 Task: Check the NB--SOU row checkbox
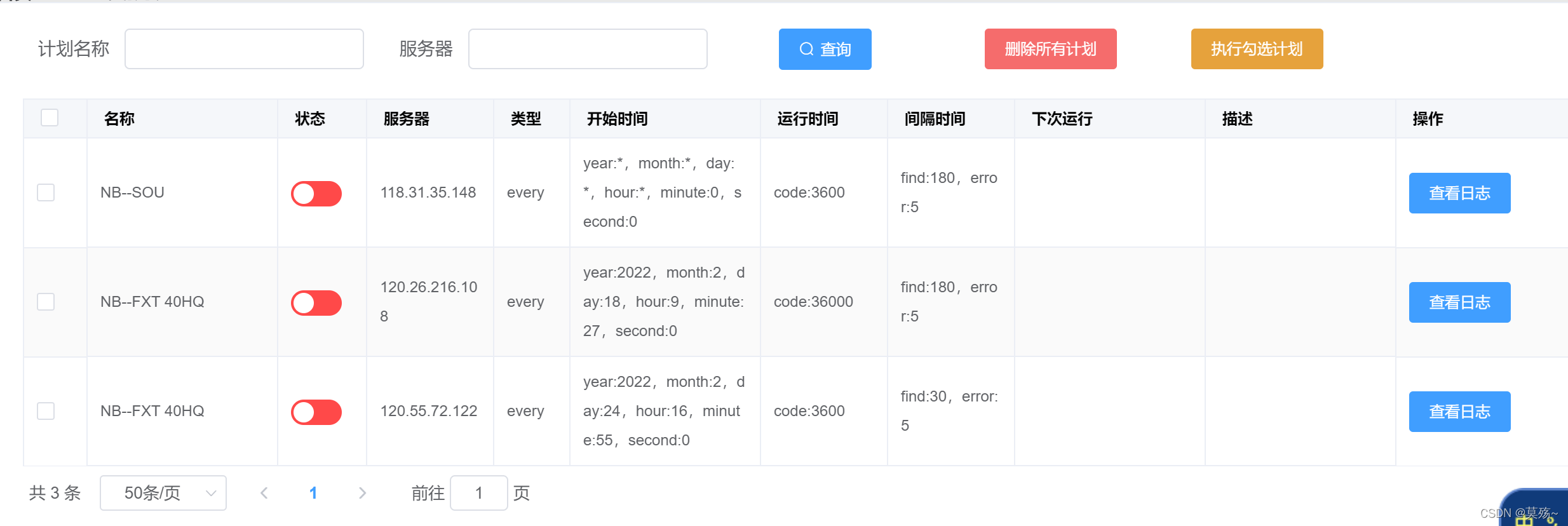point(46,192)
